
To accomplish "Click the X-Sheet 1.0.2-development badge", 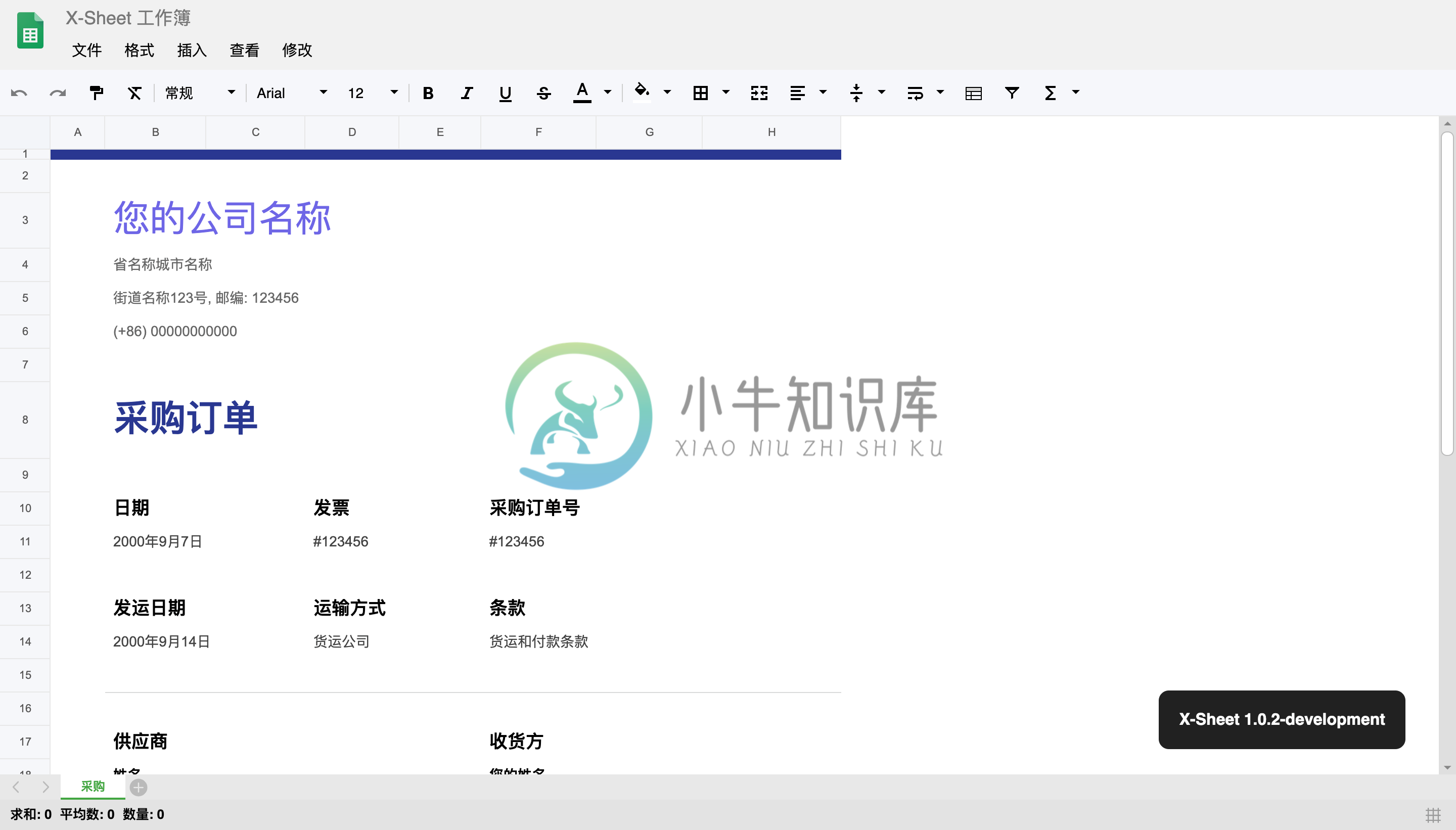I will (1282, 720).
